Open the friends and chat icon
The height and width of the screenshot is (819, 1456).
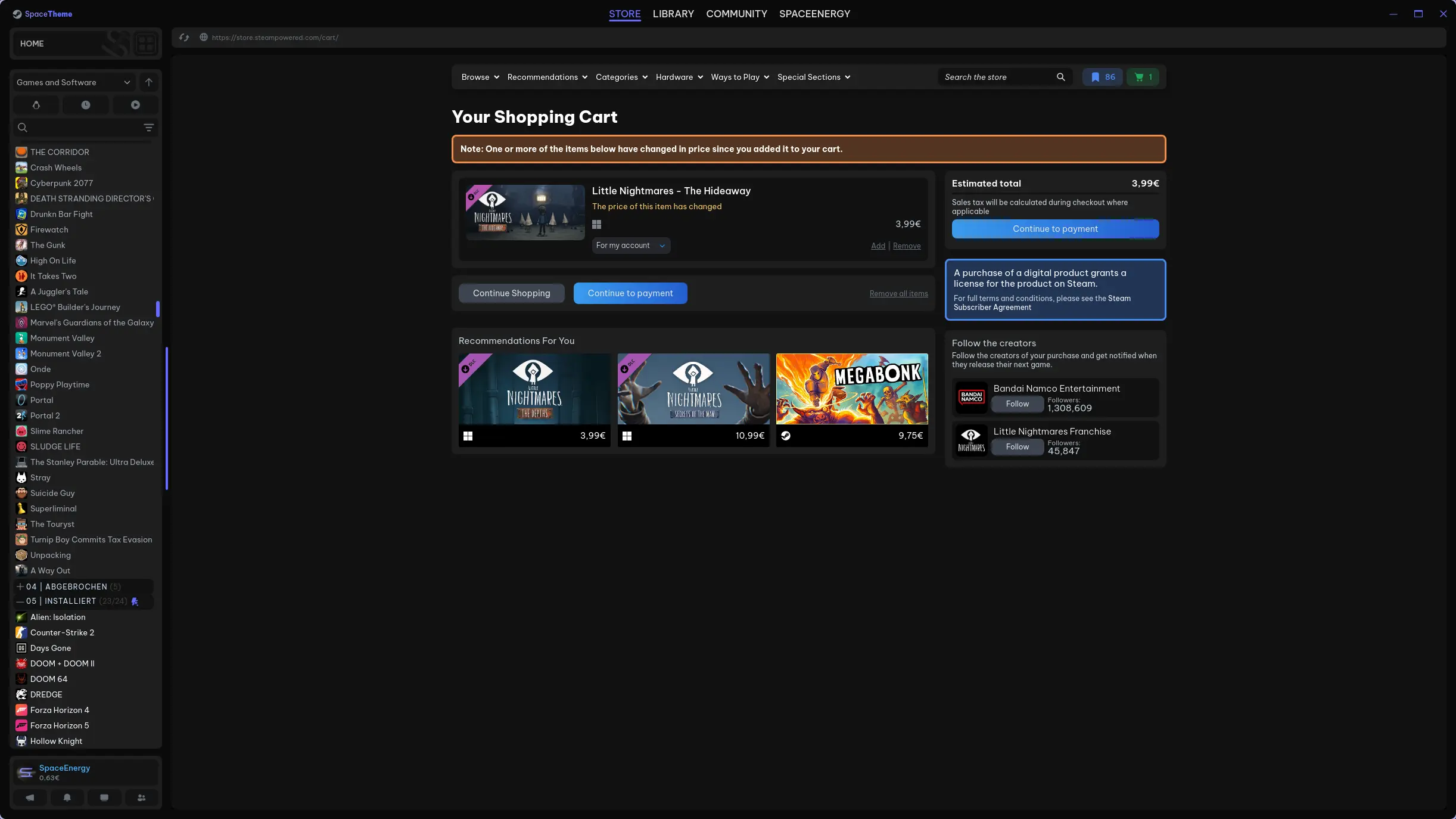(x=141, y=798)
